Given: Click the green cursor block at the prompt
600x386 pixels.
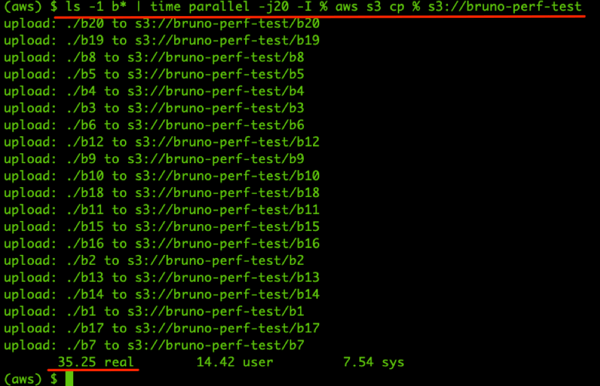Looking at the screenshot, I should coord(69,378).
